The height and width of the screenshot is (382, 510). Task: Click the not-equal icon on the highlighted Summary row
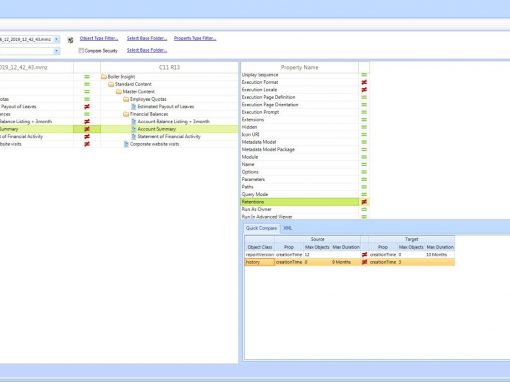(x=87, y=129)
